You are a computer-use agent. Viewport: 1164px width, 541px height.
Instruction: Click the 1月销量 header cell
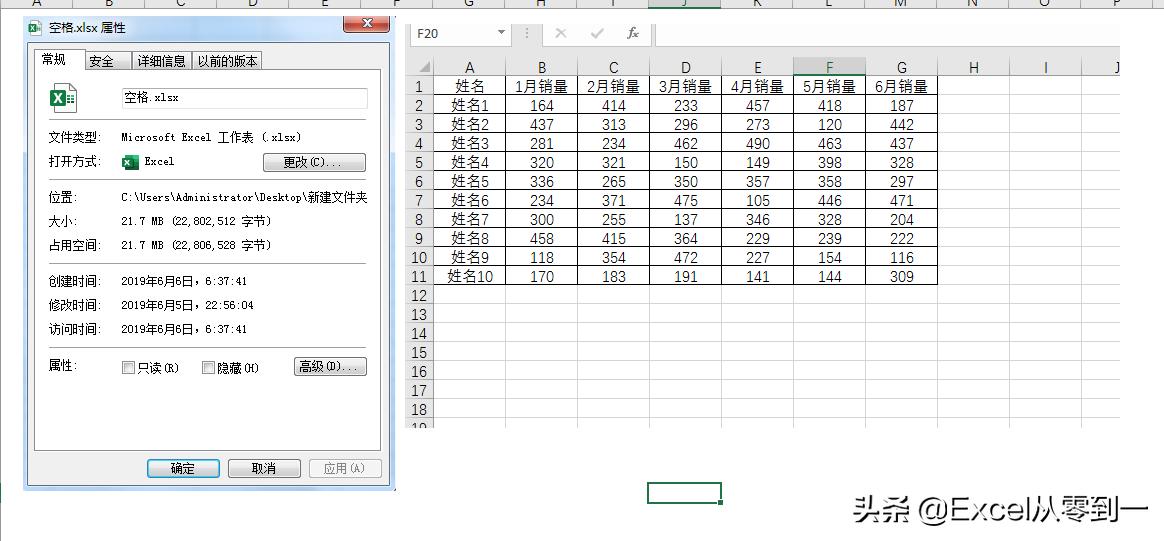(542, 86)
